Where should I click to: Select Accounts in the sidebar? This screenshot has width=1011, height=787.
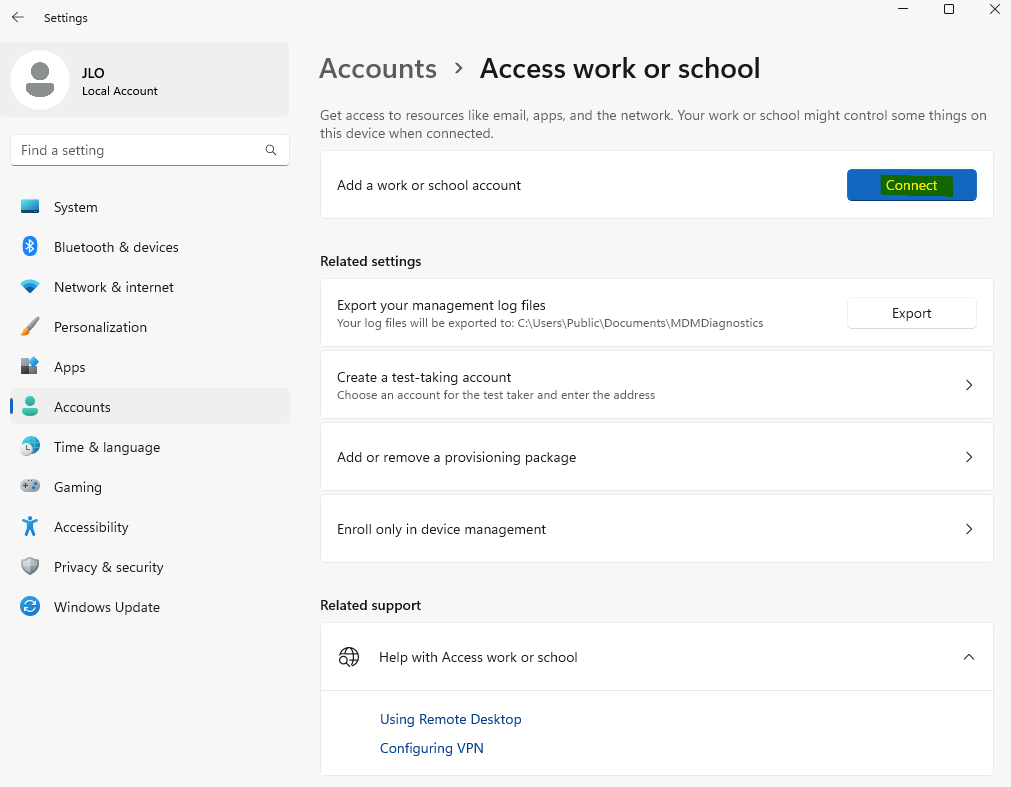click(x=150, y=407)
